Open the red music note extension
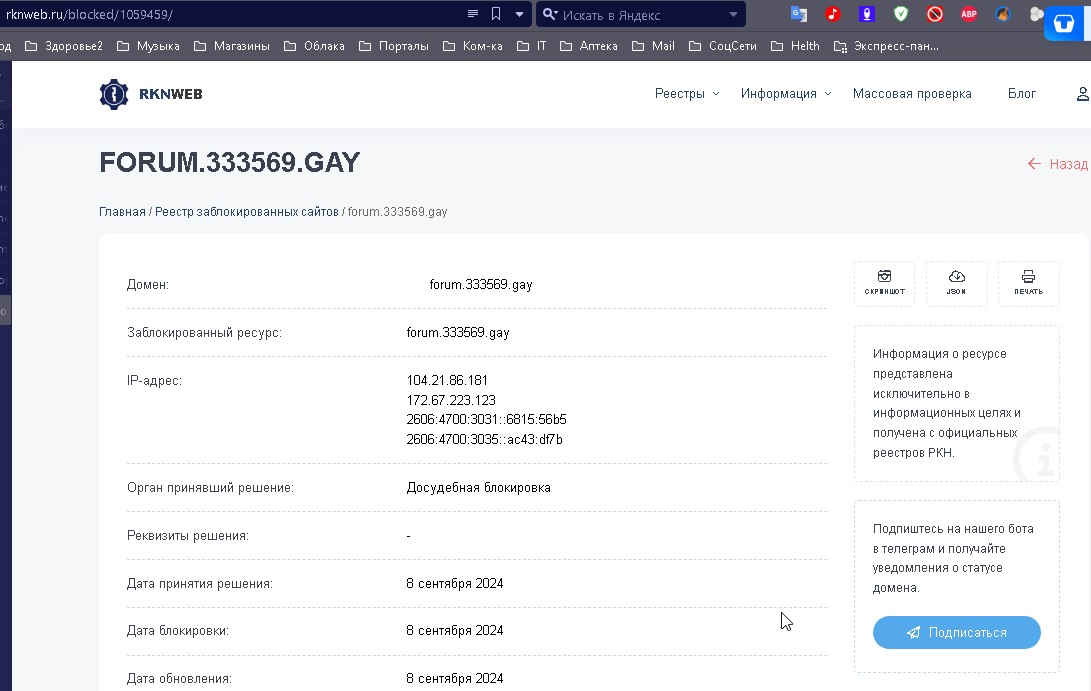Screen dimensions: 1091x691 coord(833,14)
